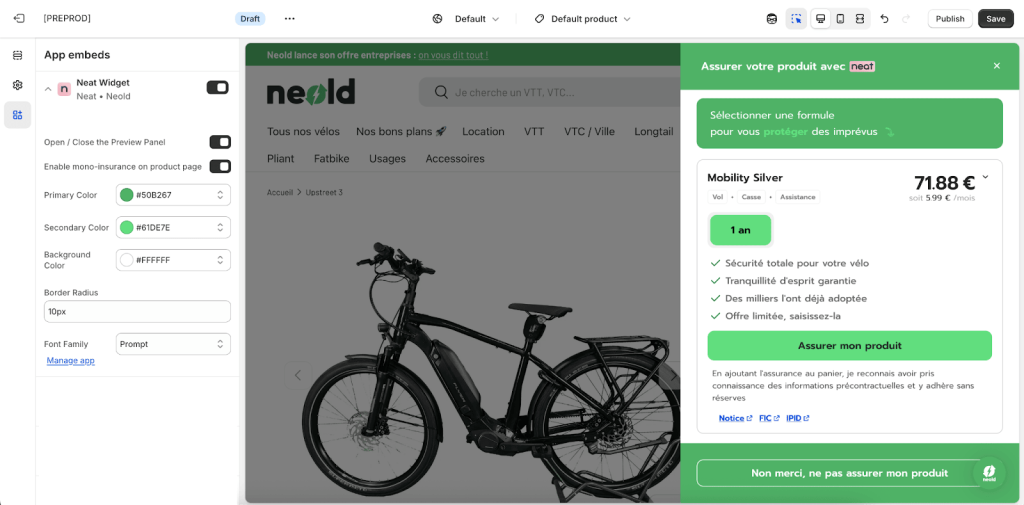This screenshot has width=1024, height=505.
Task: Click the Save button
Action: [x=995, y=18]
